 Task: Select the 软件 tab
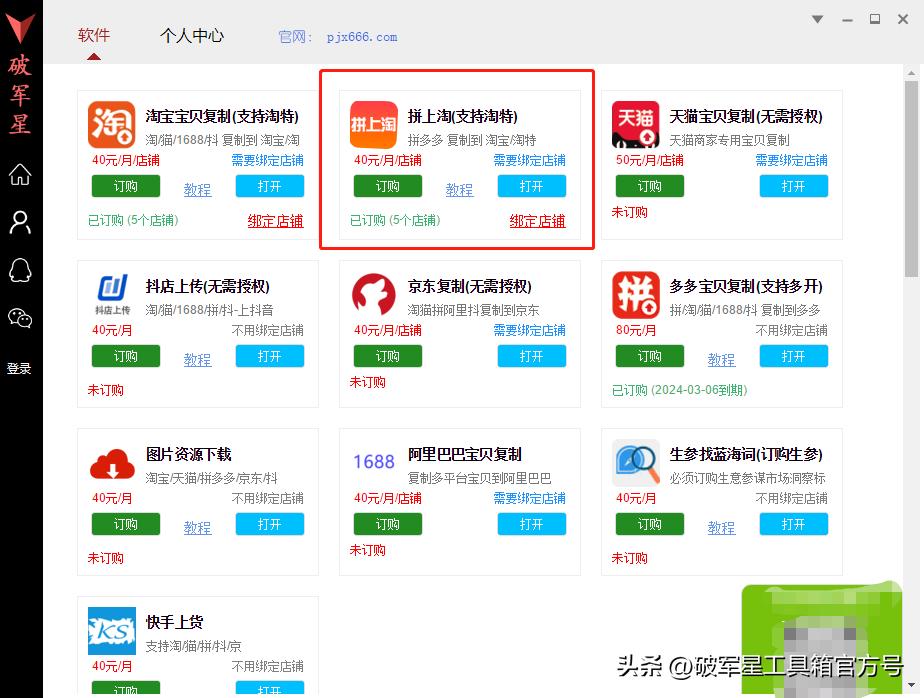click(94, 35)
